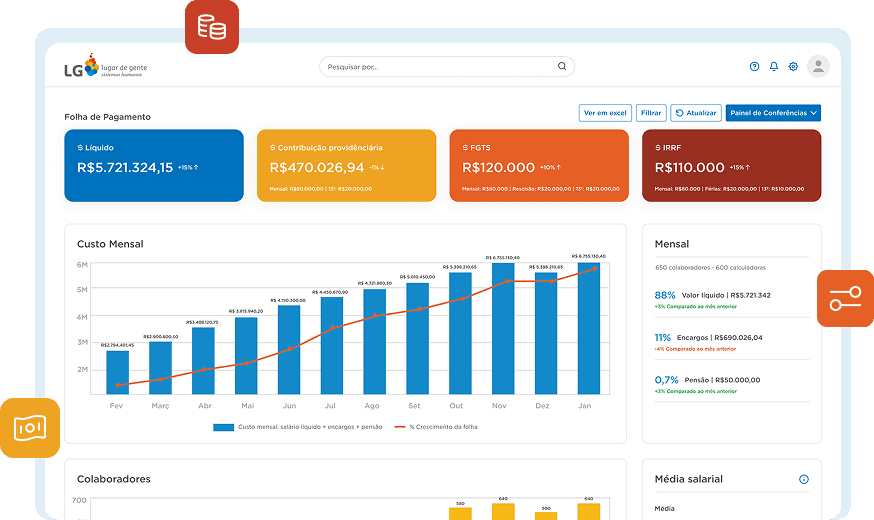Click the yellow banknote money icon
This screenshot has height=520, width=874.
[30, 428]
